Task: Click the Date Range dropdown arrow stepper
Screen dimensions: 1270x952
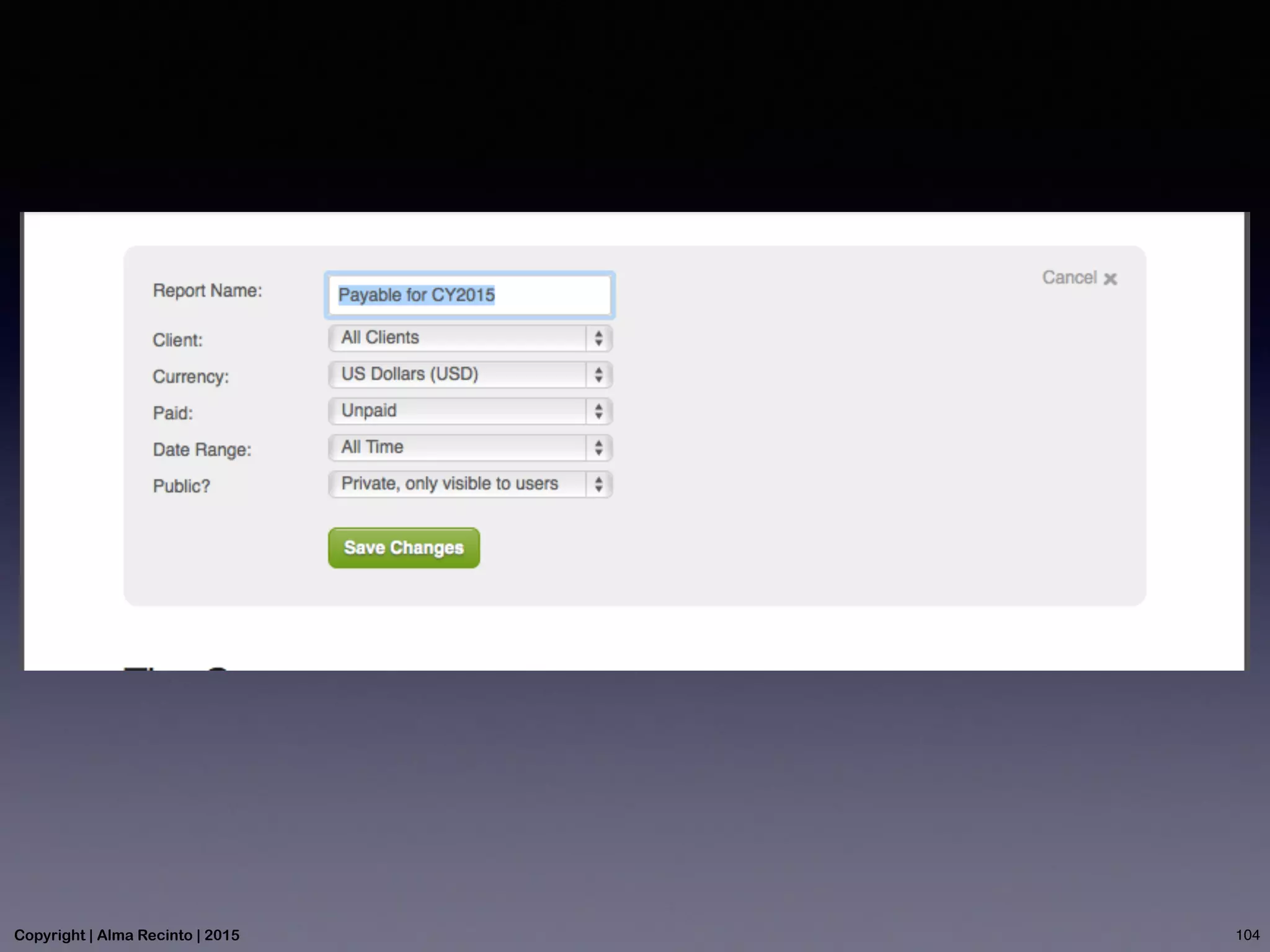Action: click(598, 447)
